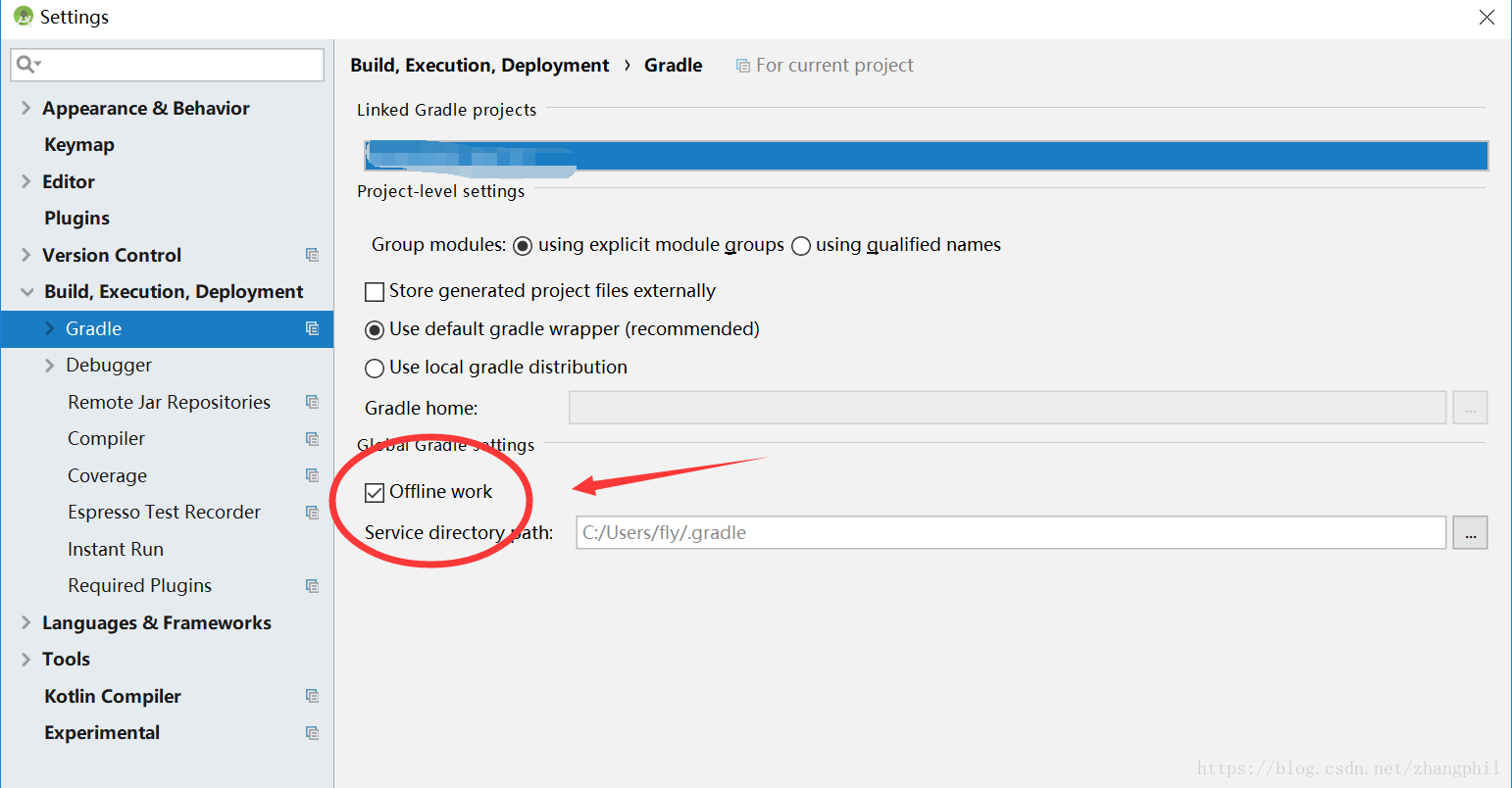Open the Remote Jar Repositories page

[x=169, y=402]
